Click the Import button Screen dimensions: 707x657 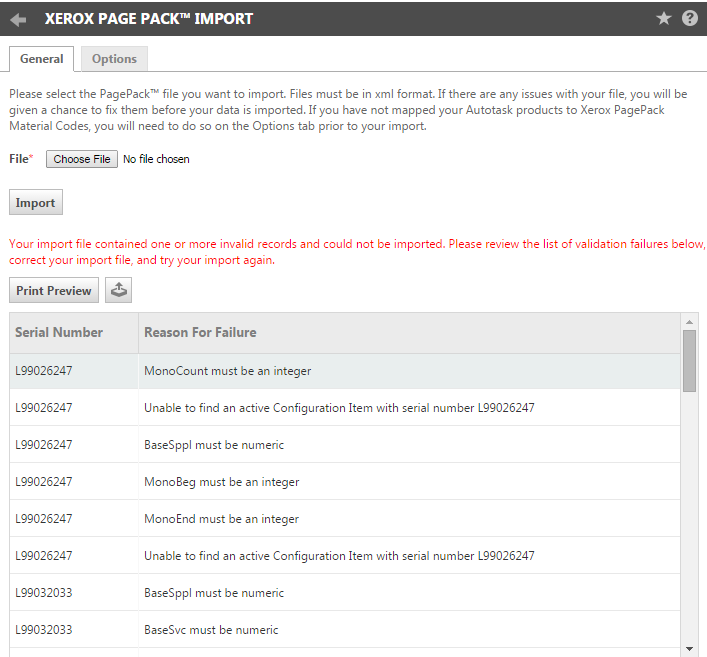coord(36,202)
